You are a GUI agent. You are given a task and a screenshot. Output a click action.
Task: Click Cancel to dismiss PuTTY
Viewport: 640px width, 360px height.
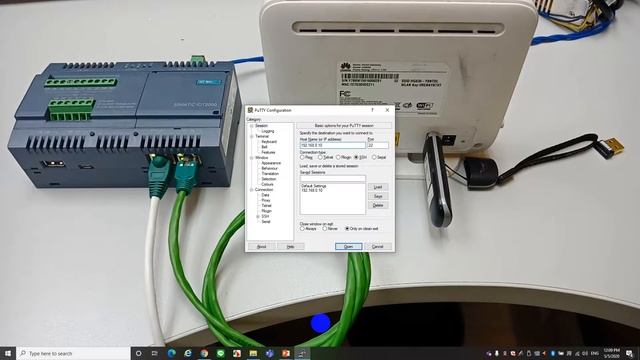(378, 247)
